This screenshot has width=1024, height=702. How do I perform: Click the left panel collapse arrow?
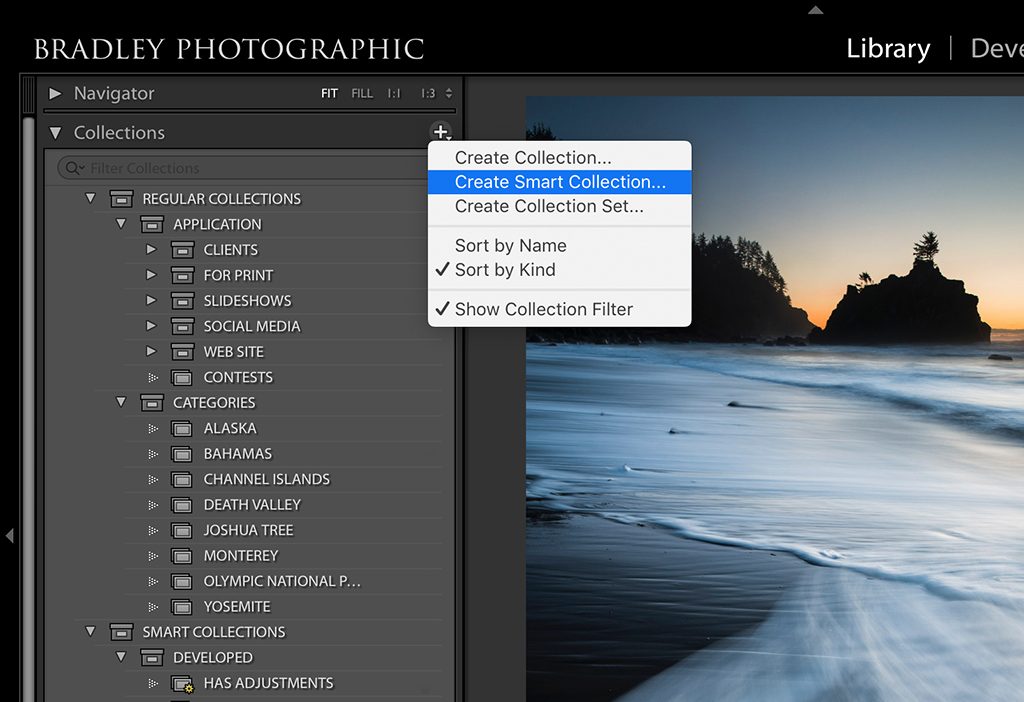point(11,536)
